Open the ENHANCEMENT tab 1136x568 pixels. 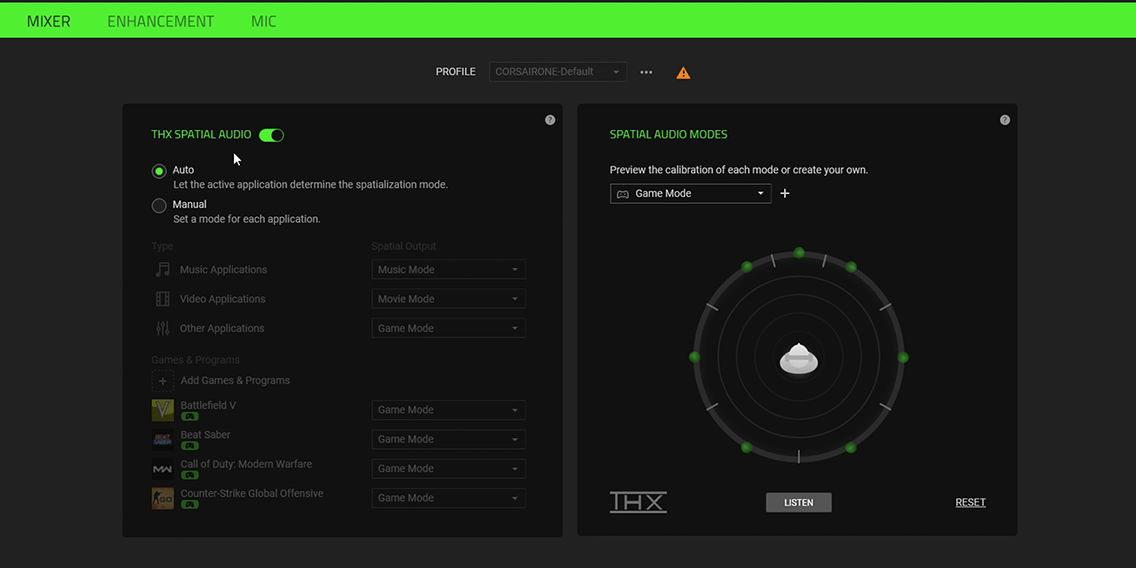pos(161,21)
